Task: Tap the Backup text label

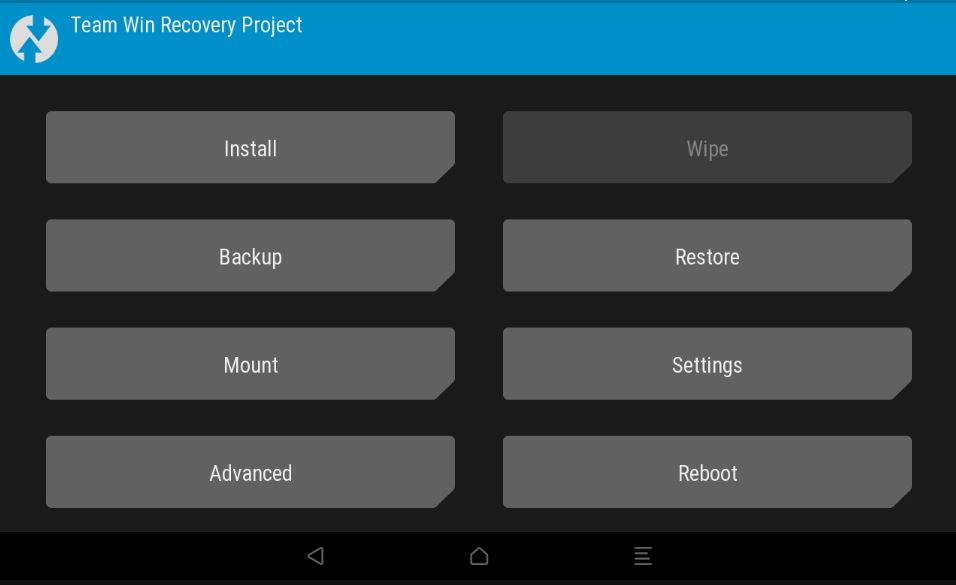Action: click(251, 257)
